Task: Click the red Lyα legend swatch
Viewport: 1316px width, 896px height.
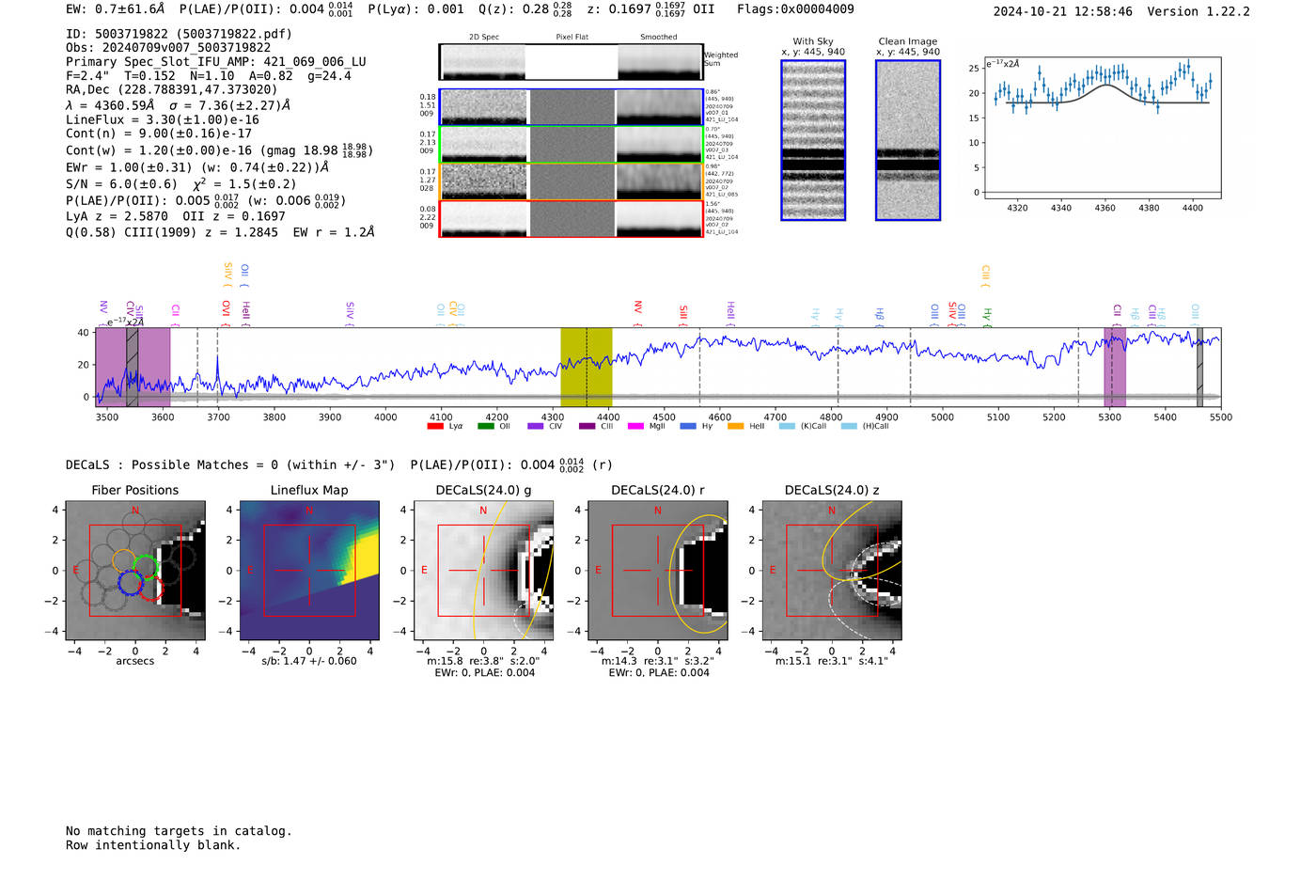Action: coord(434,426)
